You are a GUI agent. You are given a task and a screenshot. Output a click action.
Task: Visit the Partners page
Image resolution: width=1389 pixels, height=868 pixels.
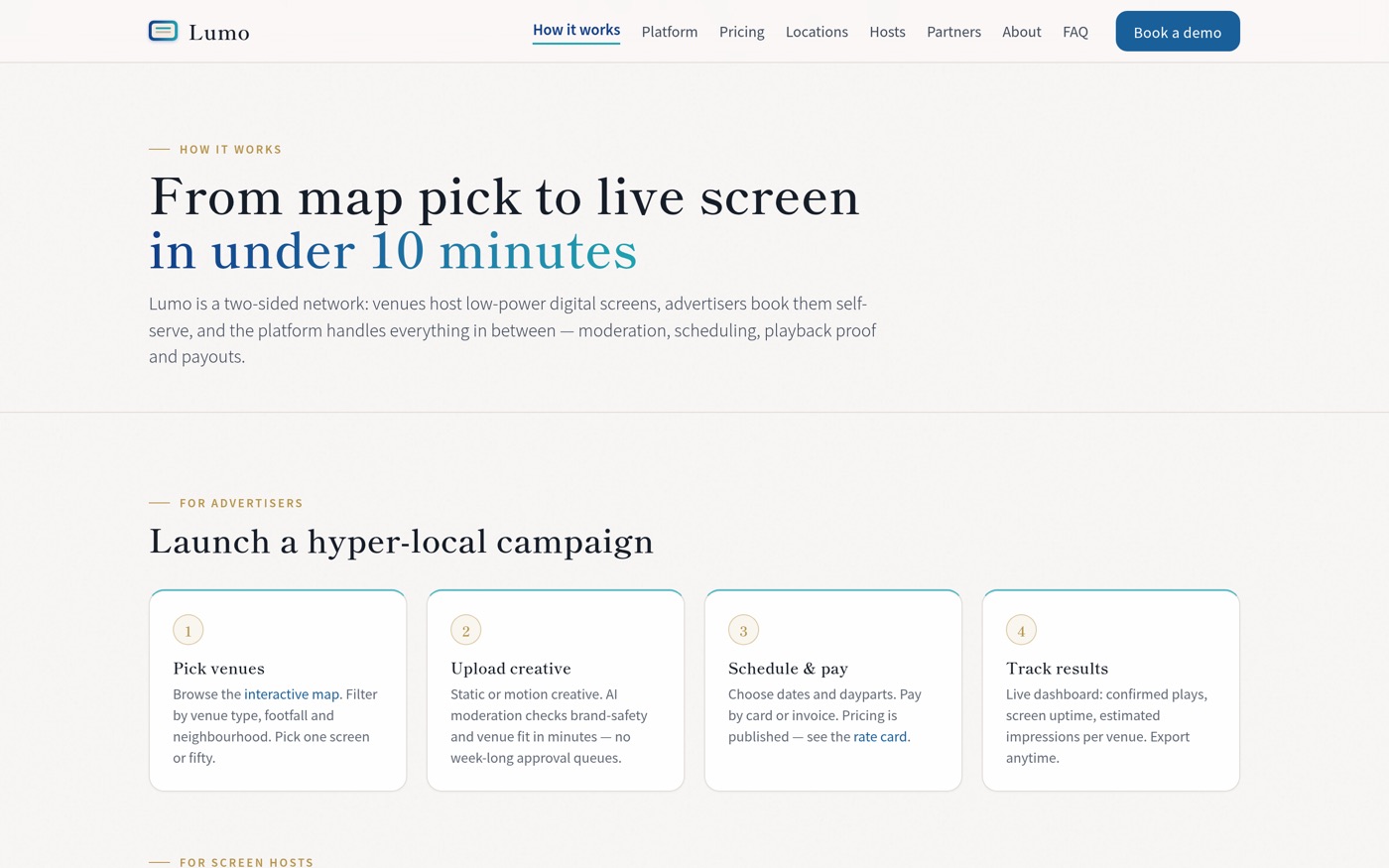pos(953,32)
